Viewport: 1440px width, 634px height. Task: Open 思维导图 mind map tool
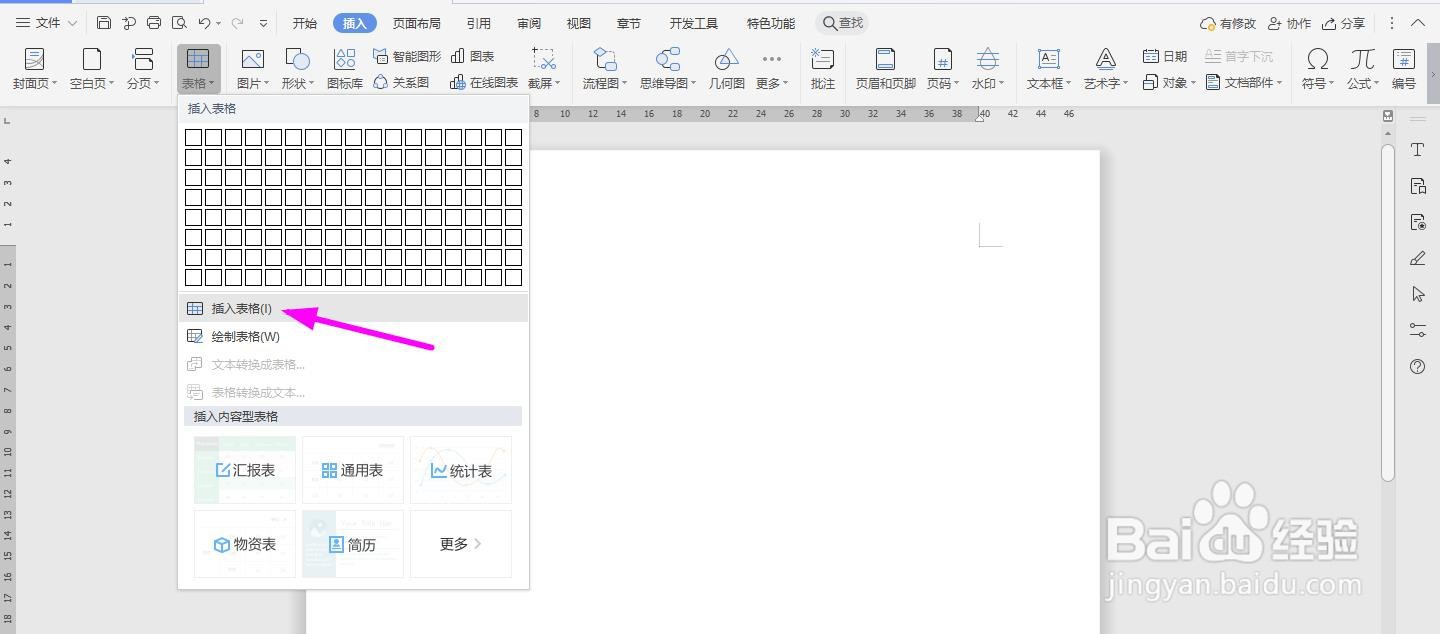[668, 69]
